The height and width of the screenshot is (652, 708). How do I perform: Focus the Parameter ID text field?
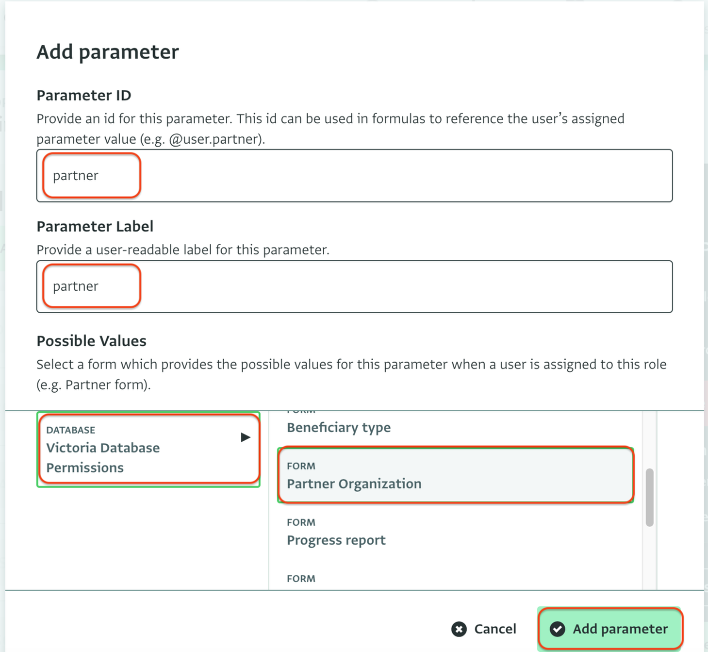[x=354, y=176]
